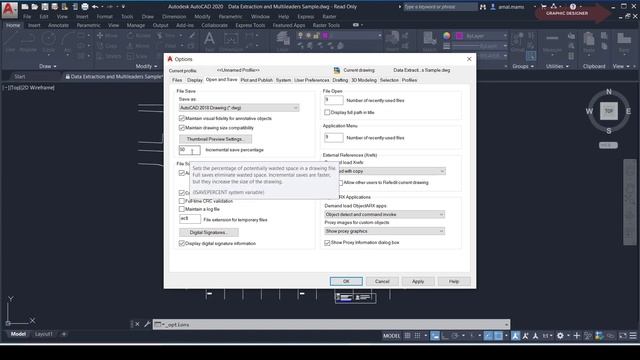Image resolution: width=640 pixels, height=360 pixels.
Task: Toggle Maintain visual fidelity for annotative objects
Action: (x=182, y=118)
